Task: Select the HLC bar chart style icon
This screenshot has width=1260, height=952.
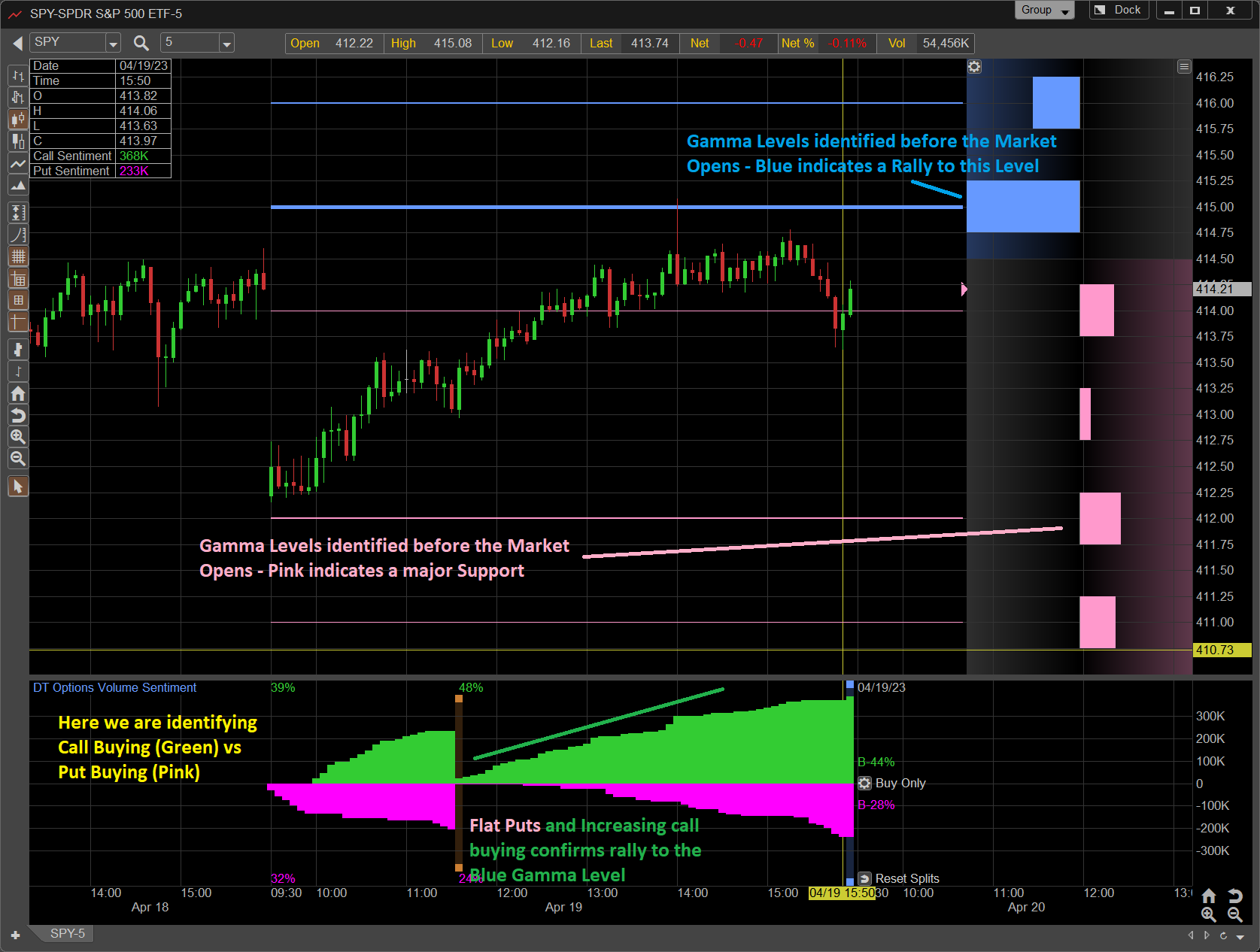Action: click(18, 97)
